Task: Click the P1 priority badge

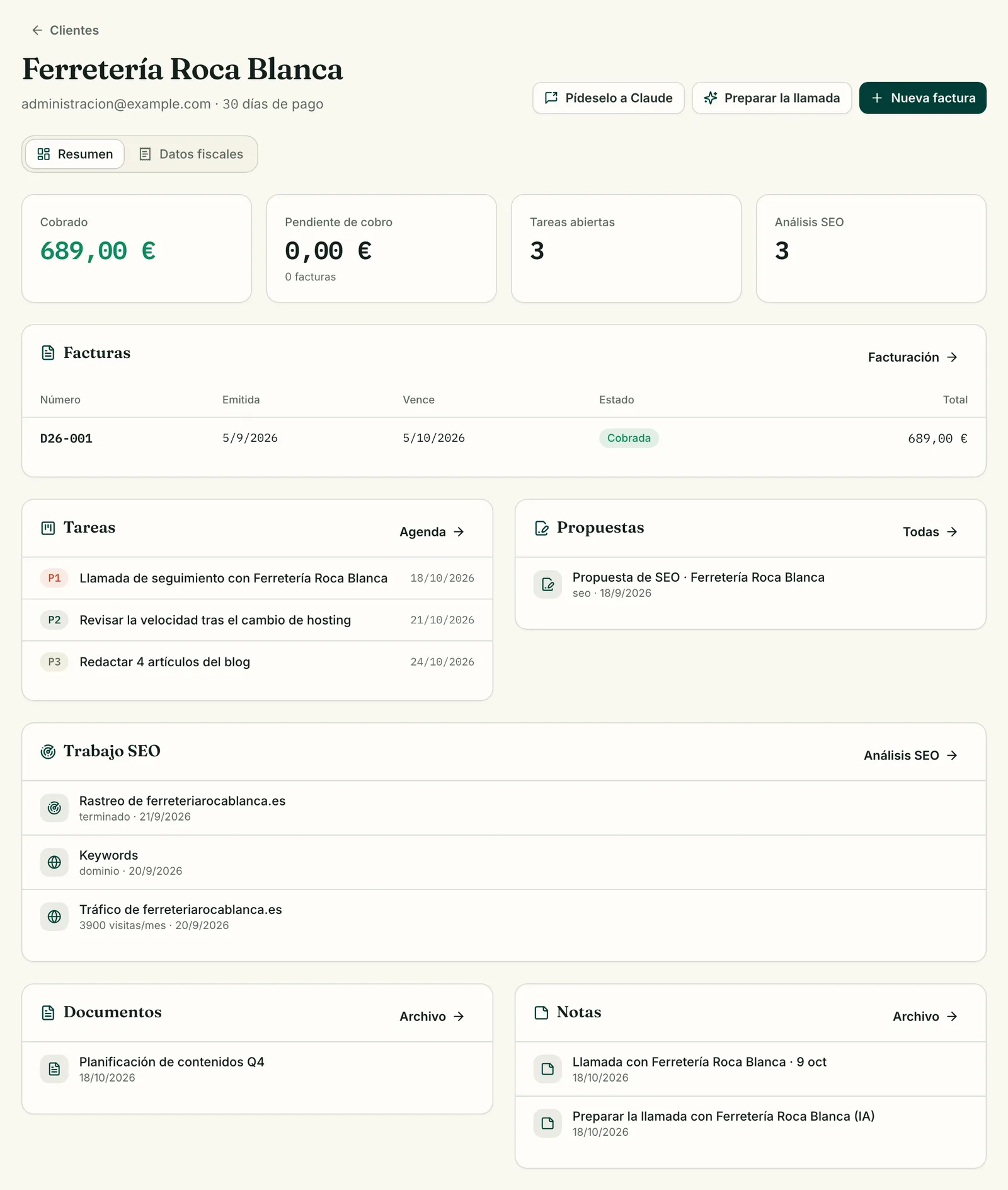Action: 54,578
